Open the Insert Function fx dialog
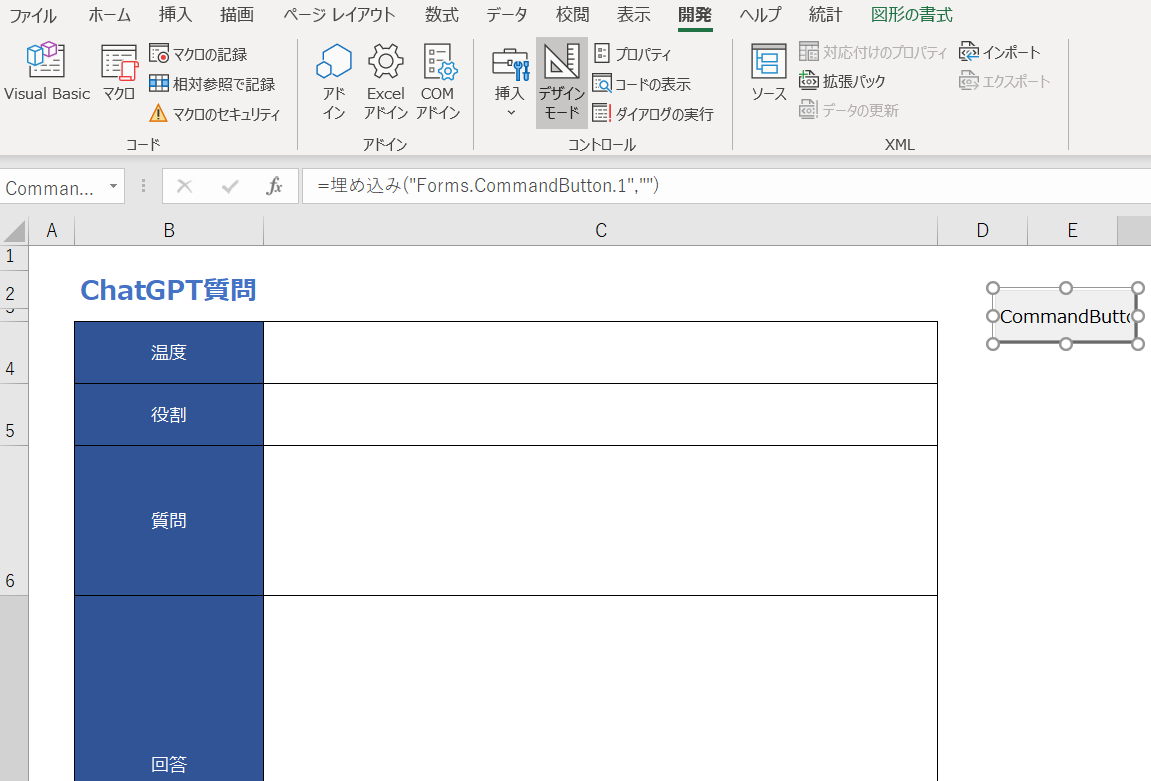 [274, 186]
